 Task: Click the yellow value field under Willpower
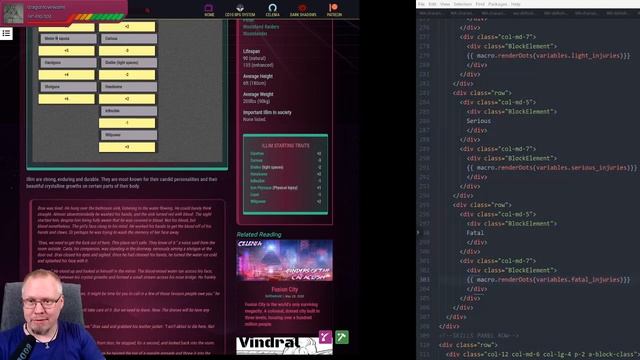click(127, 147)
